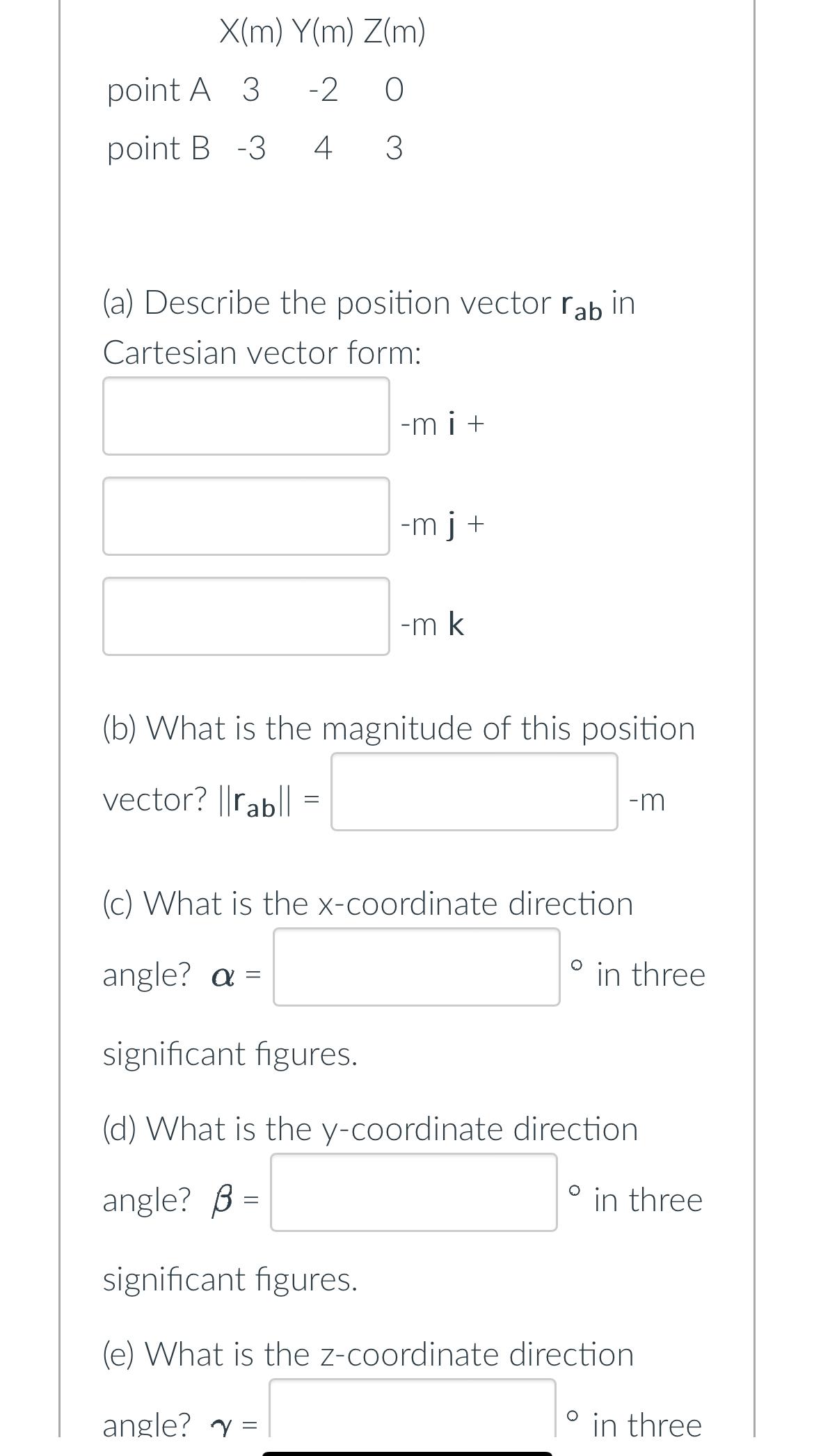This screenshot has width=814, height=1456.
Task: Select the alpha angle input box
Action: pos(416,966)
